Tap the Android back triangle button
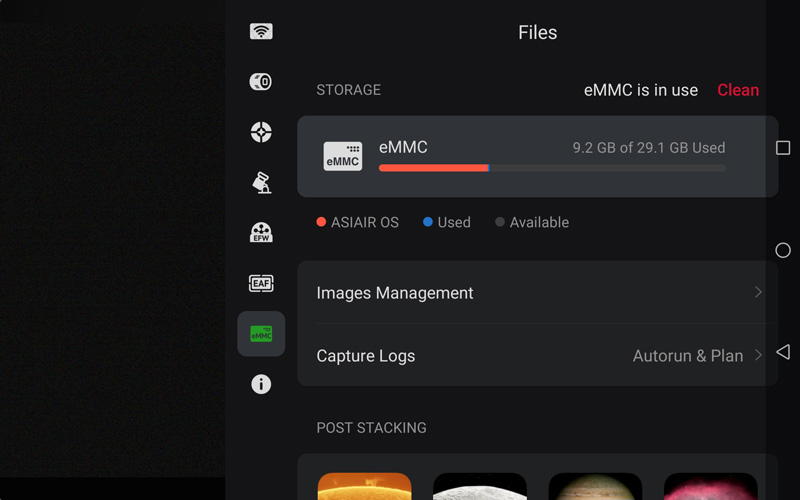The image size is (800, 500). point(783,352)
